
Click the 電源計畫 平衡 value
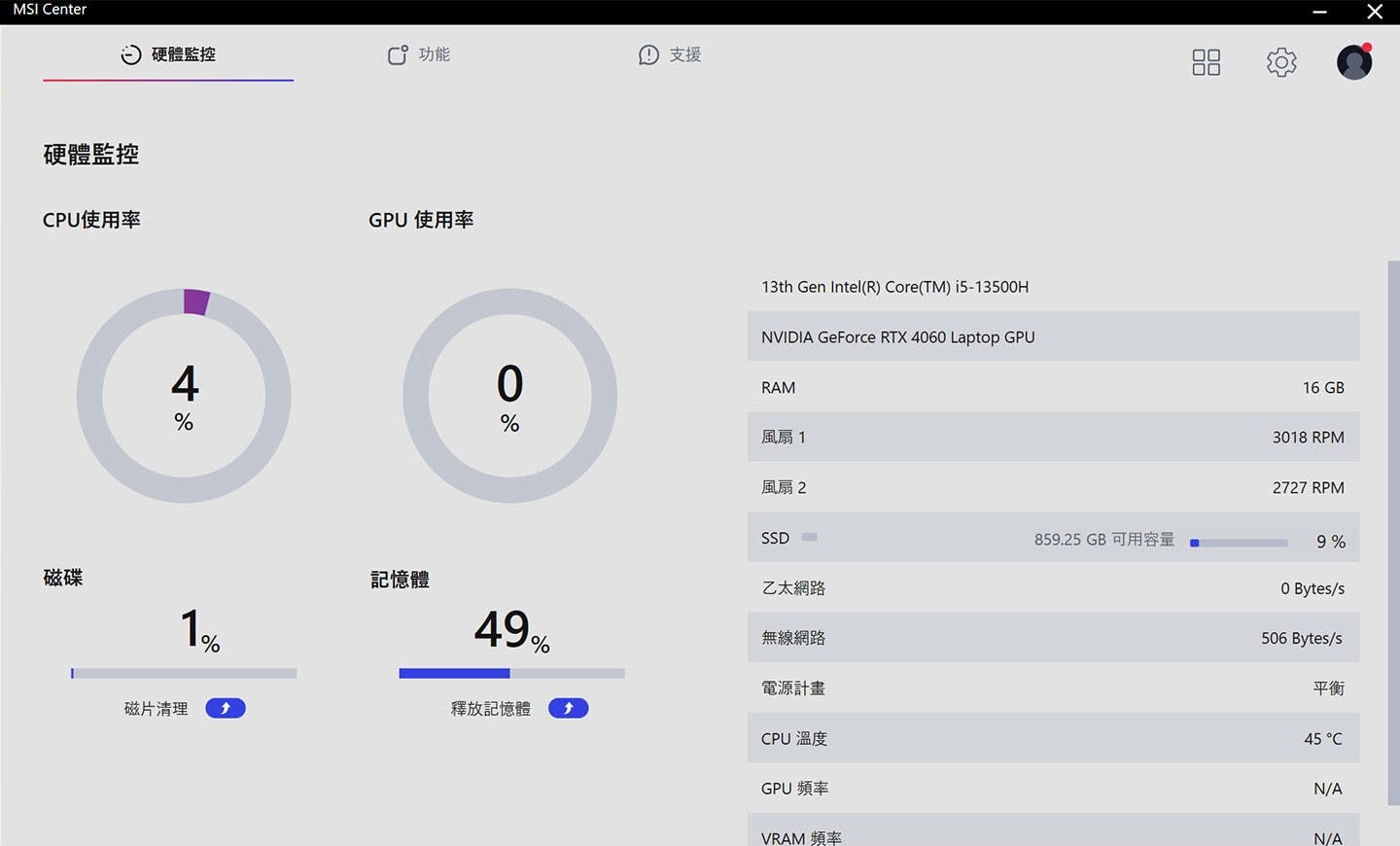[1329, 688]
